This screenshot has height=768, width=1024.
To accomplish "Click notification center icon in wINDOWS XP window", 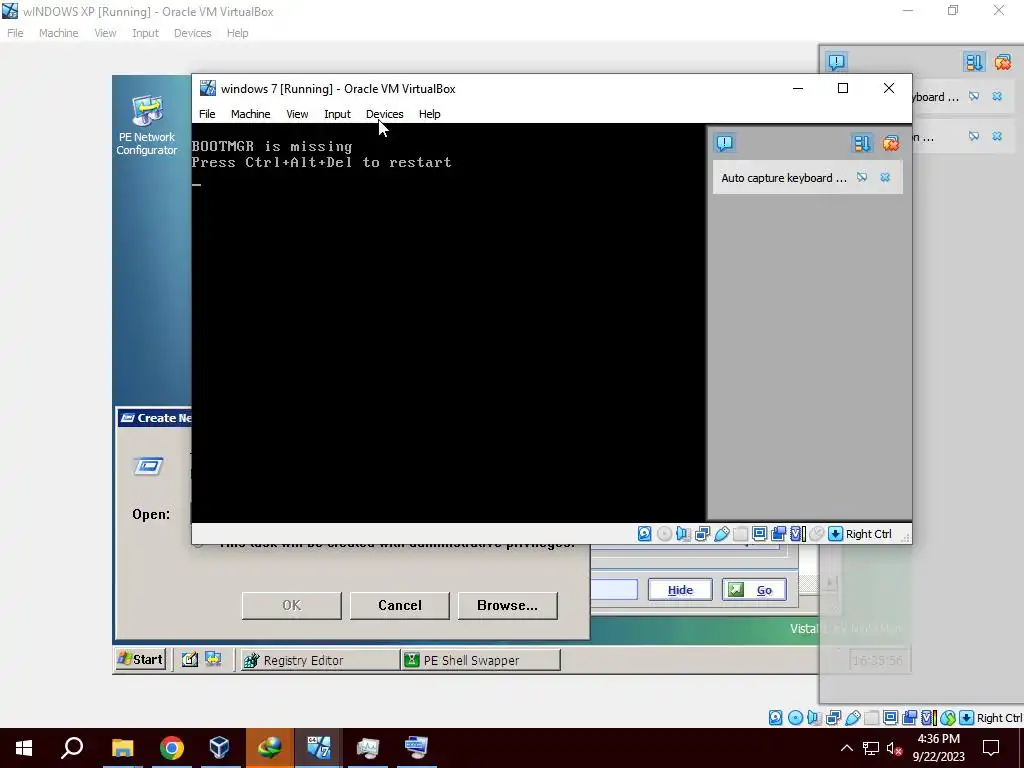I will pos(837,62).
